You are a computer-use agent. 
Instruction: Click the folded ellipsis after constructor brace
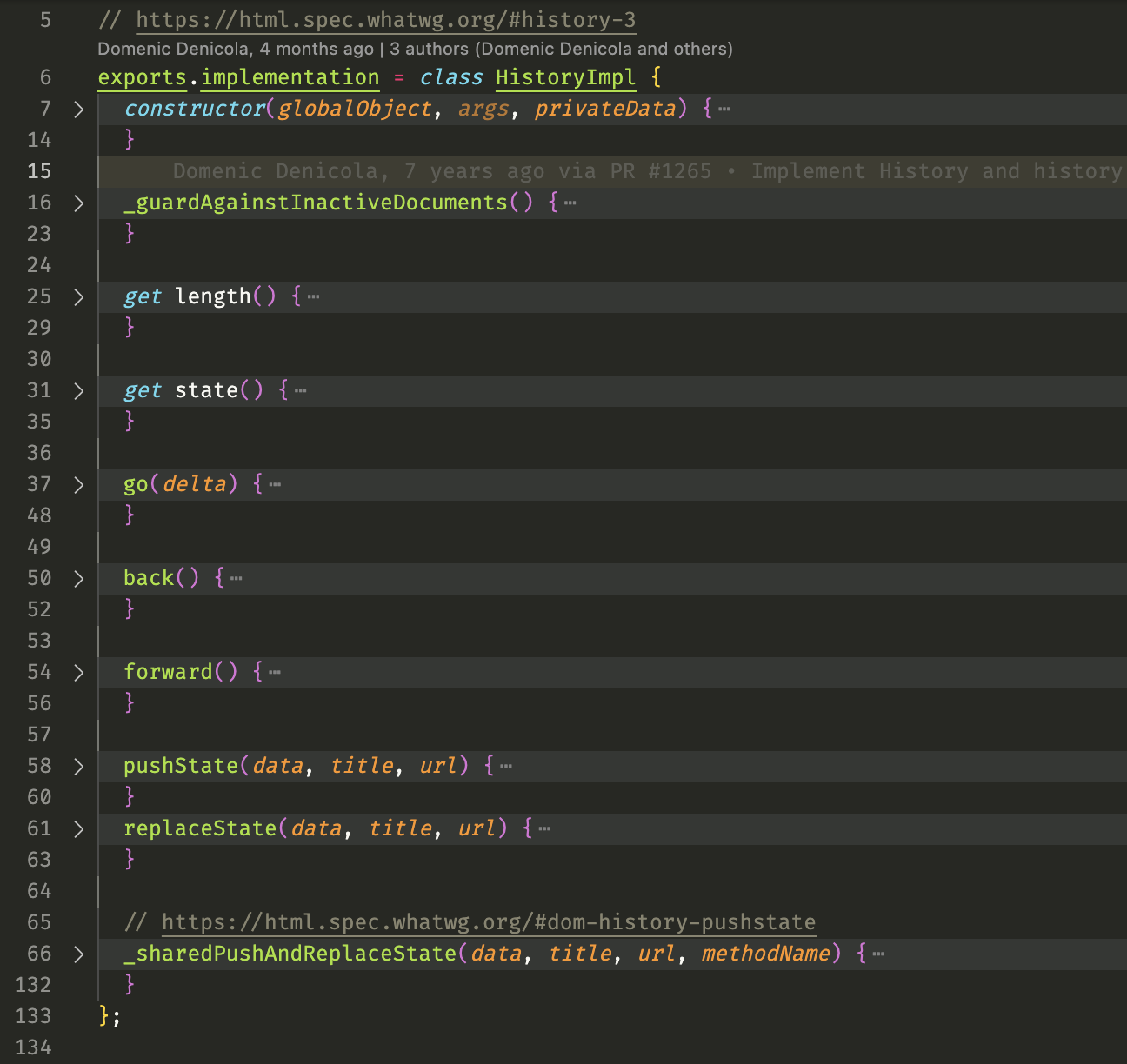pyautogui.click(x=724, y=109)
